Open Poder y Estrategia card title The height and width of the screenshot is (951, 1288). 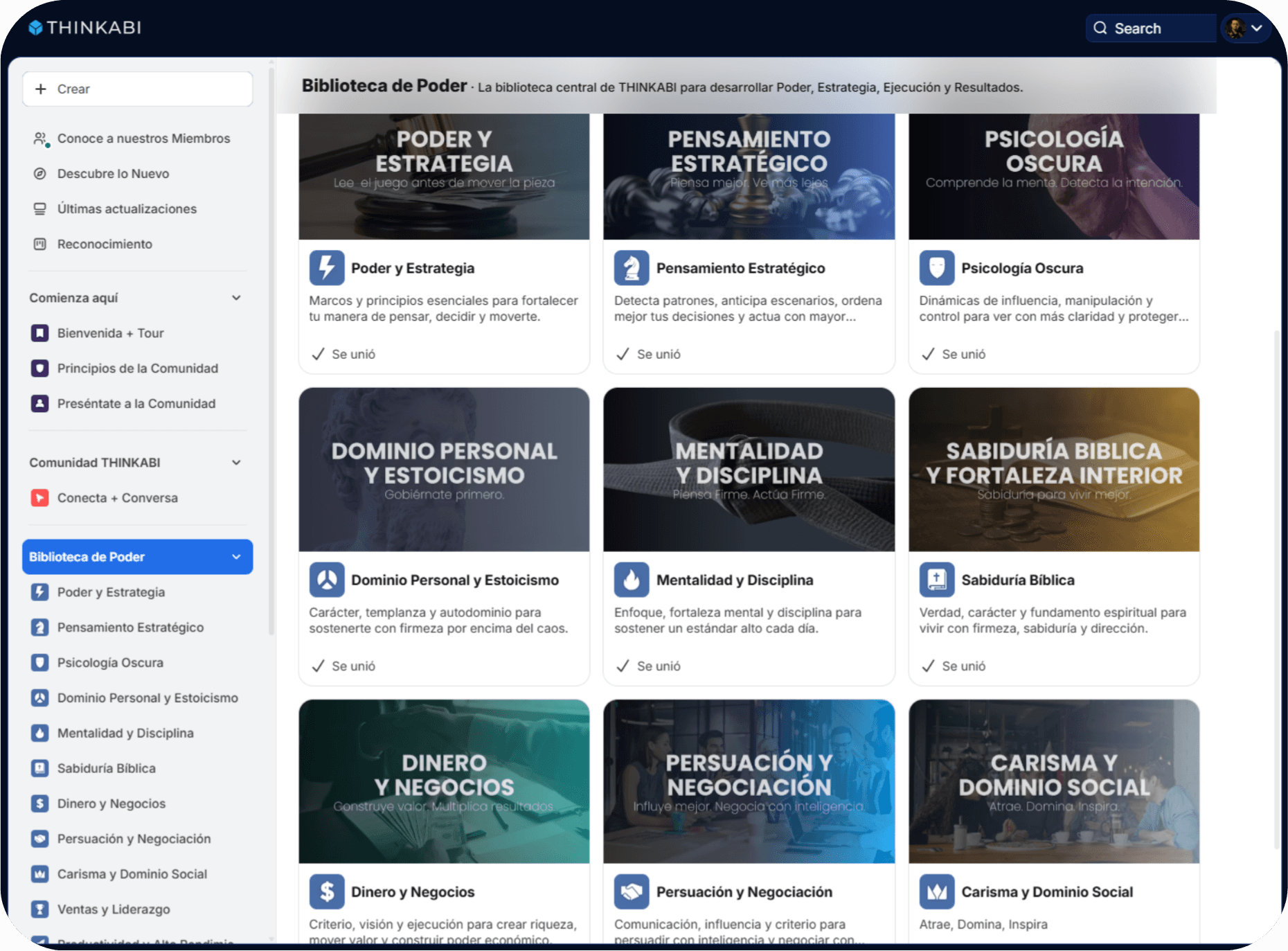tap(413, 269)
